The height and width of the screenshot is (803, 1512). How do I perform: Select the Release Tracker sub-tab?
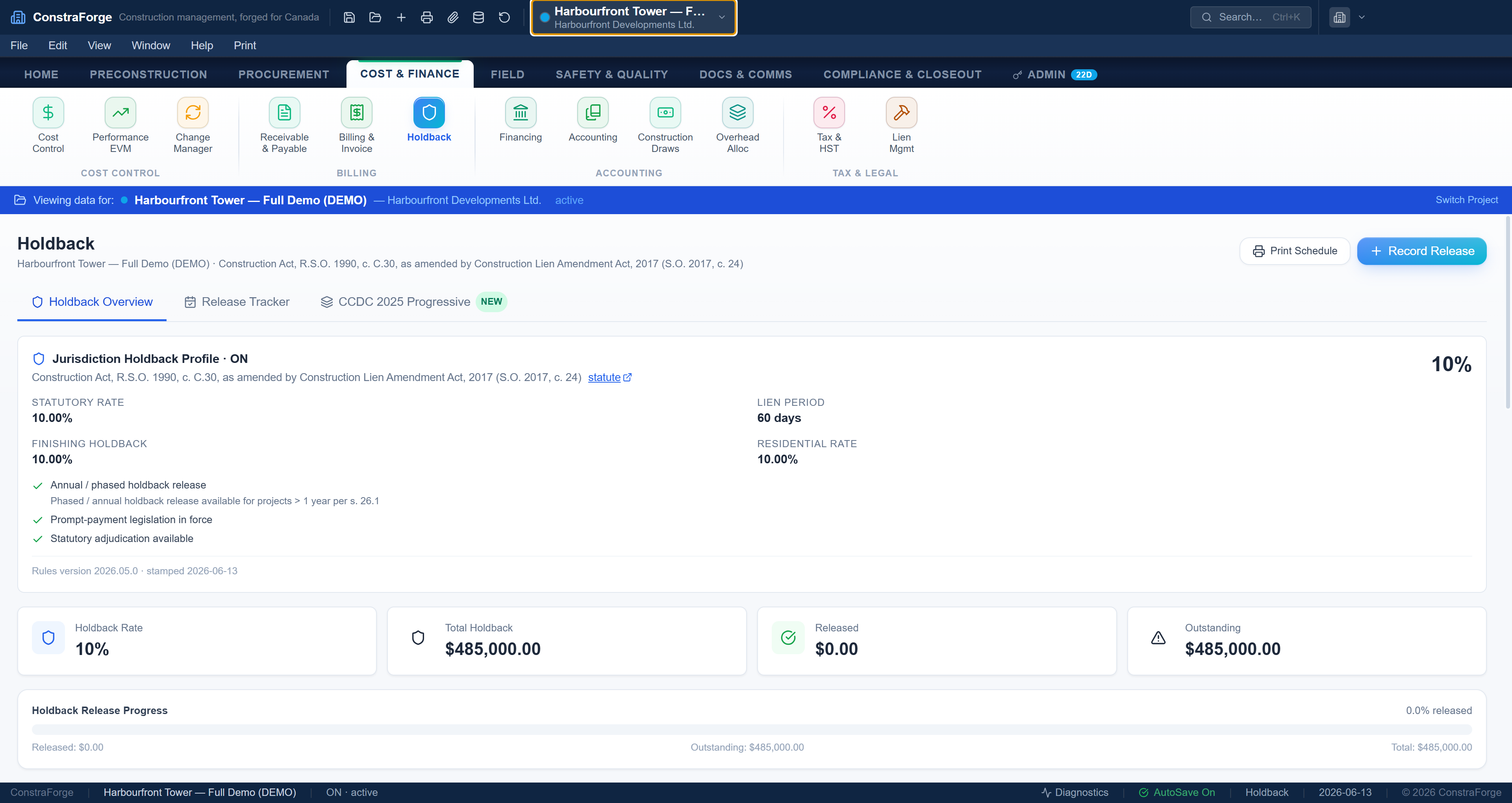[x=237, y=302]
